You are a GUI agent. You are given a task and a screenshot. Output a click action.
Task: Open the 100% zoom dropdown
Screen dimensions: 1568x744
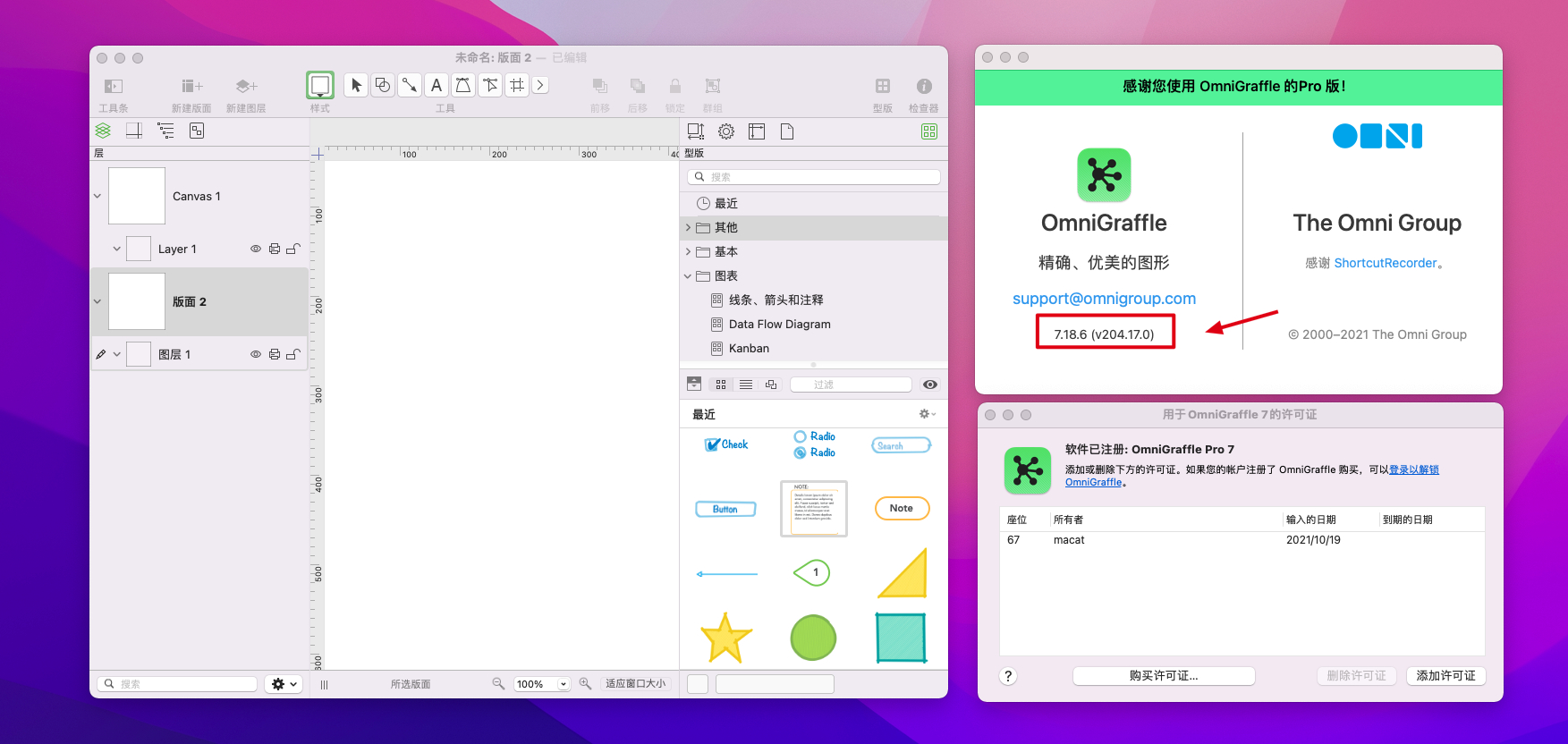[564, 684]
